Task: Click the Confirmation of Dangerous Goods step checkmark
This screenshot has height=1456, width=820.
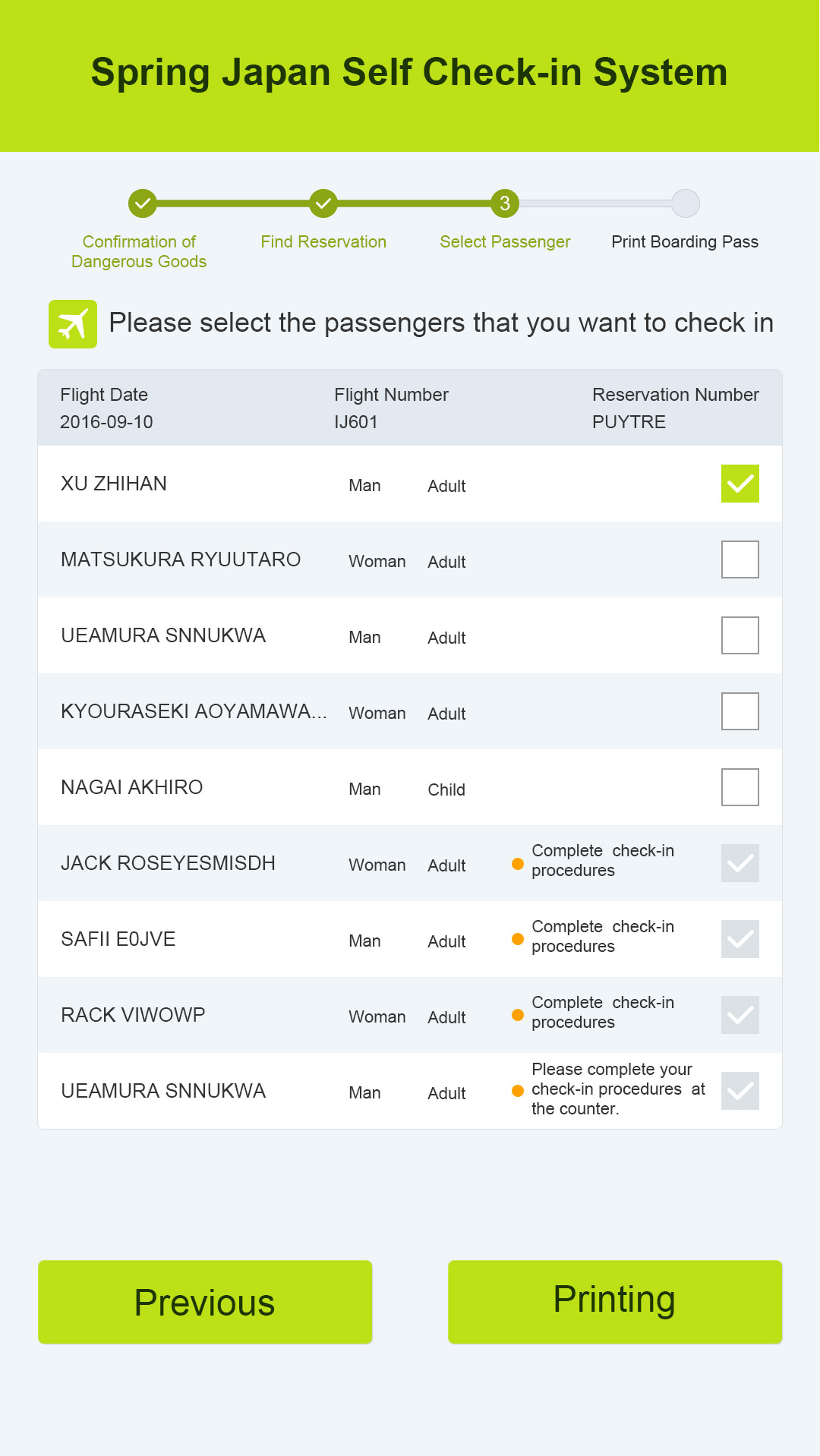Action: [142, 203]
